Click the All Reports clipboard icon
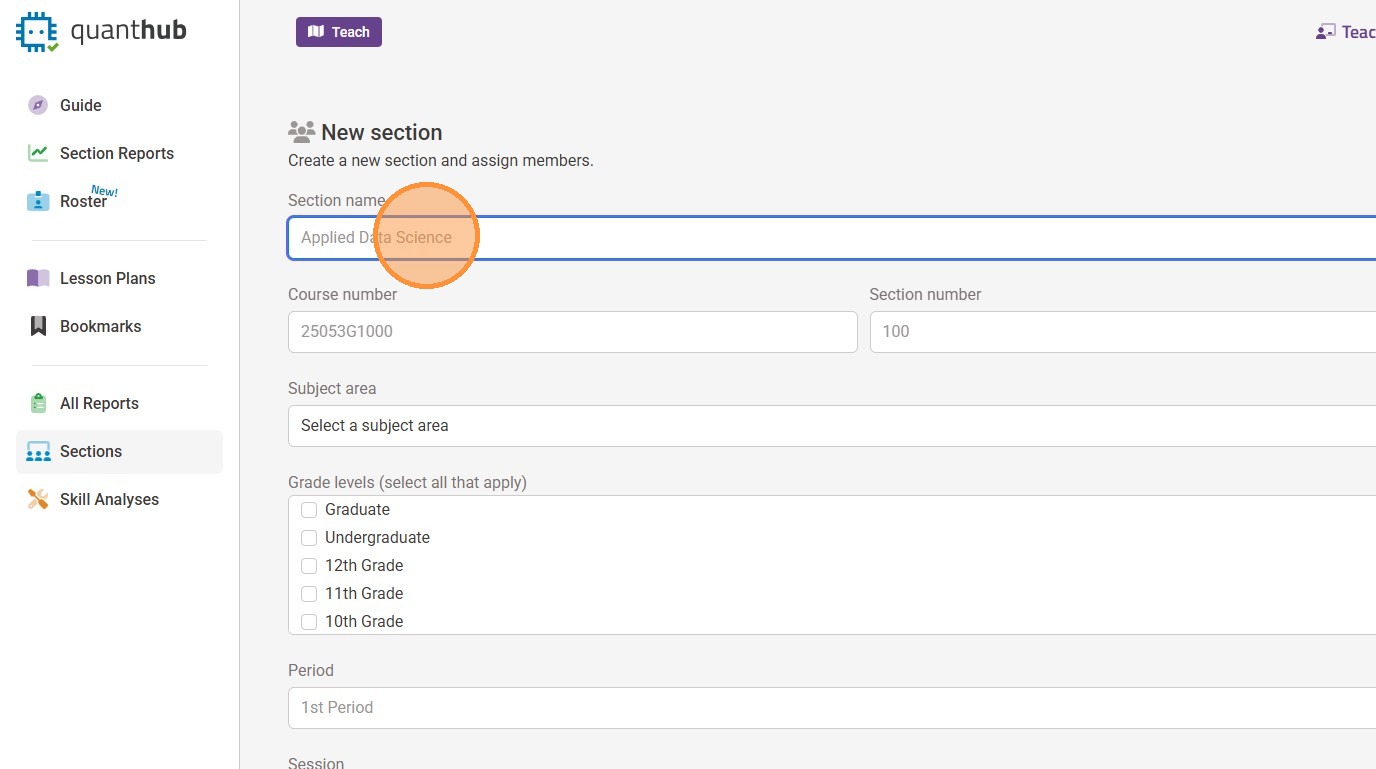Viewport: 1376px width, 769px height. coord(38,403)
